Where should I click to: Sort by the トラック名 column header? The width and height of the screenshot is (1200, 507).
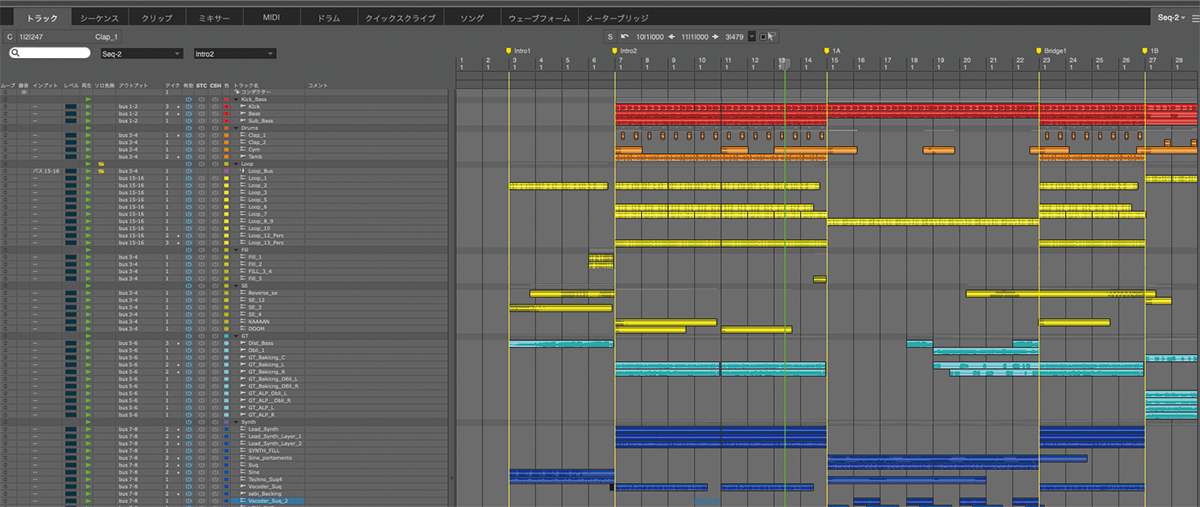coord(246,85)
